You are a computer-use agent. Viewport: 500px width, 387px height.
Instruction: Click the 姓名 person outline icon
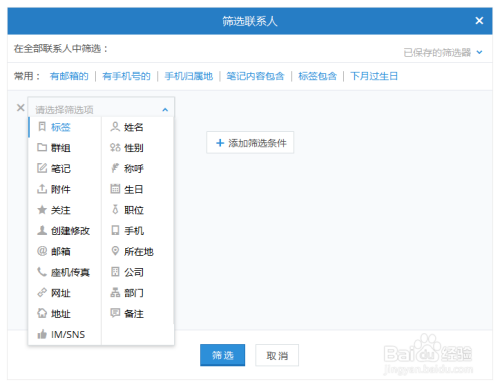[115, 127]
